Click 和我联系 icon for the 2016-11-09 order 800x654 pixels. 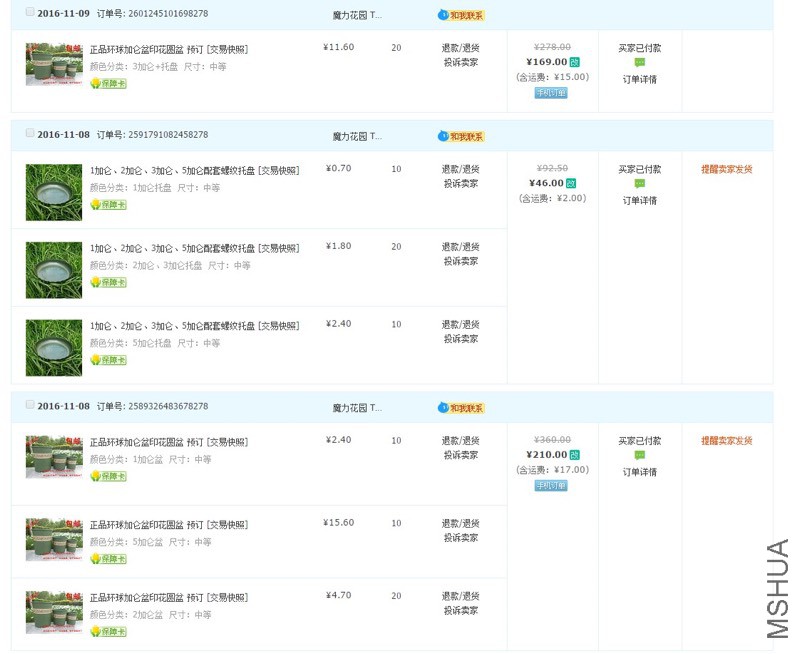coord(461,15)
